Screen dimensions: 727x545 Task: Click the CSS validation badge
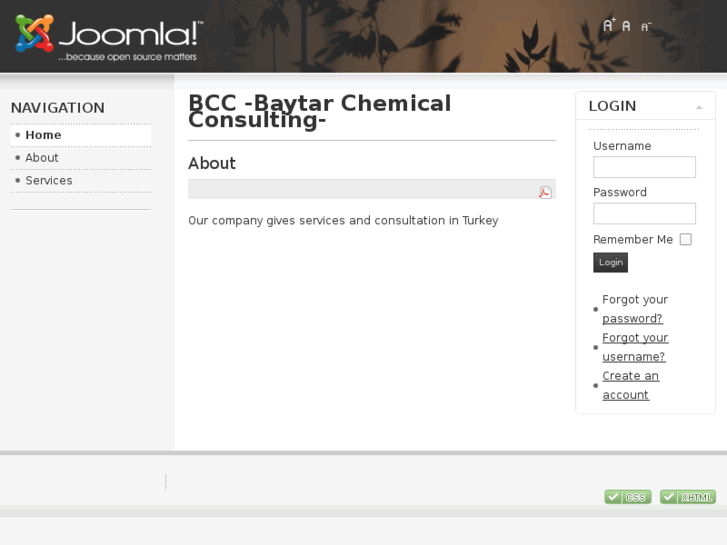(x=627, y=497)
